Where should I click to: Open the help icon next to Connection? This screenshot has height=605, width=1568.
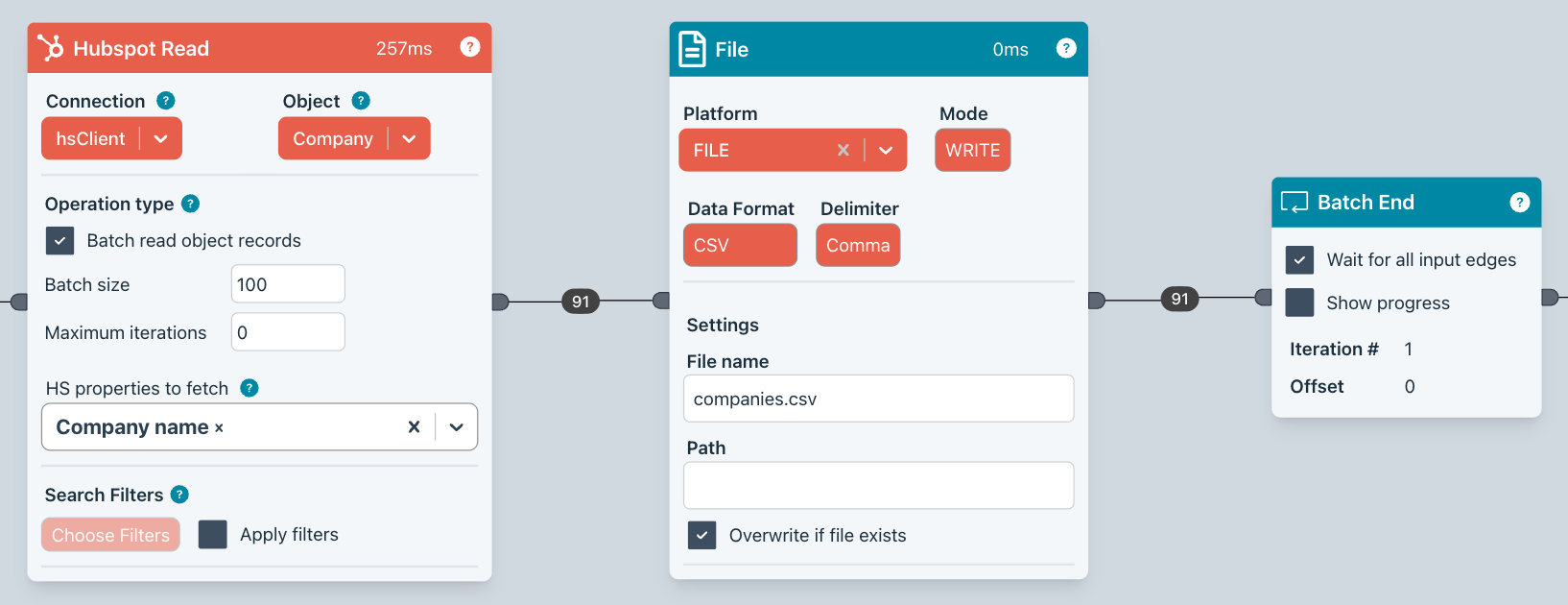(x=166, y=101)
